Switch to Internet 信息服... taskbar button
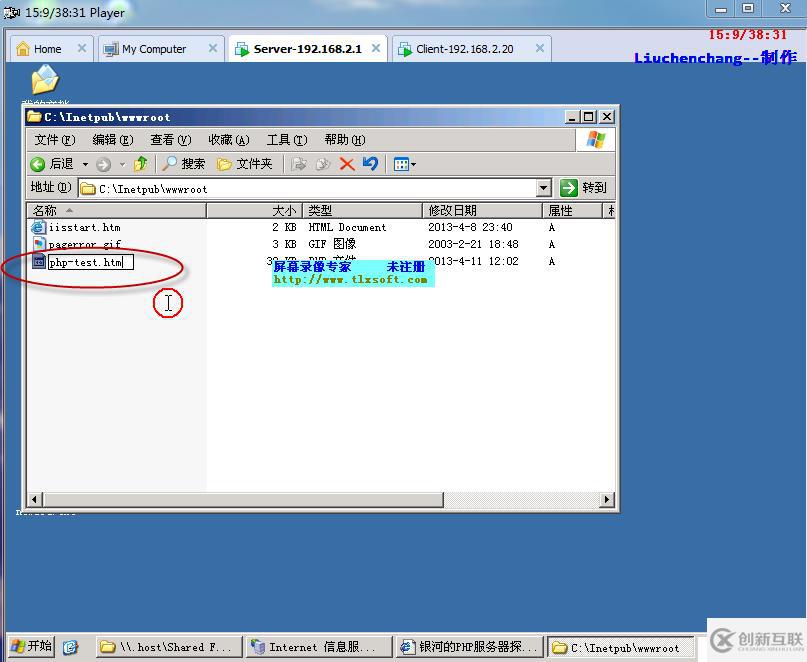The image size is (807, 662). (319, 647)
